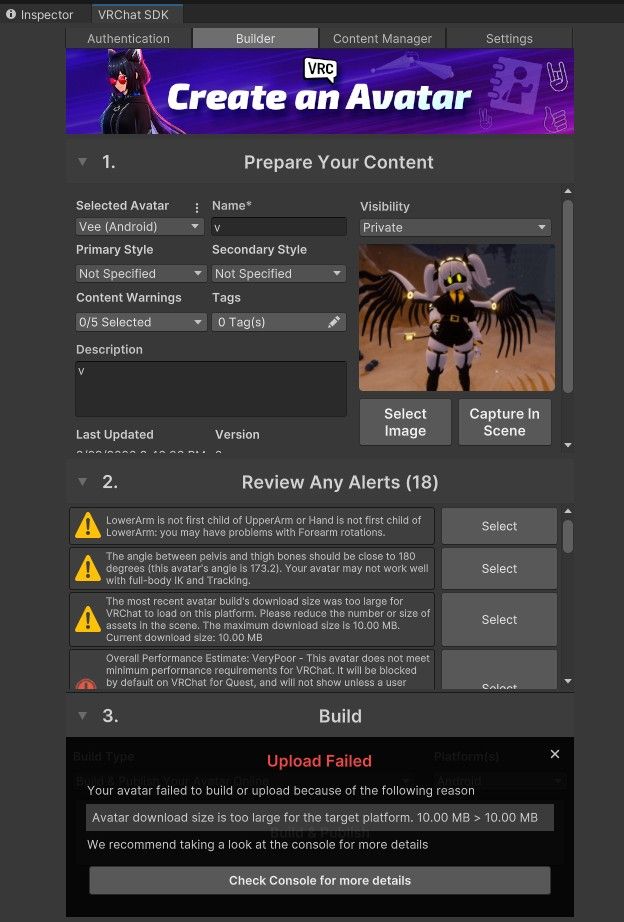Click Check Console for more details

(320, 880)
